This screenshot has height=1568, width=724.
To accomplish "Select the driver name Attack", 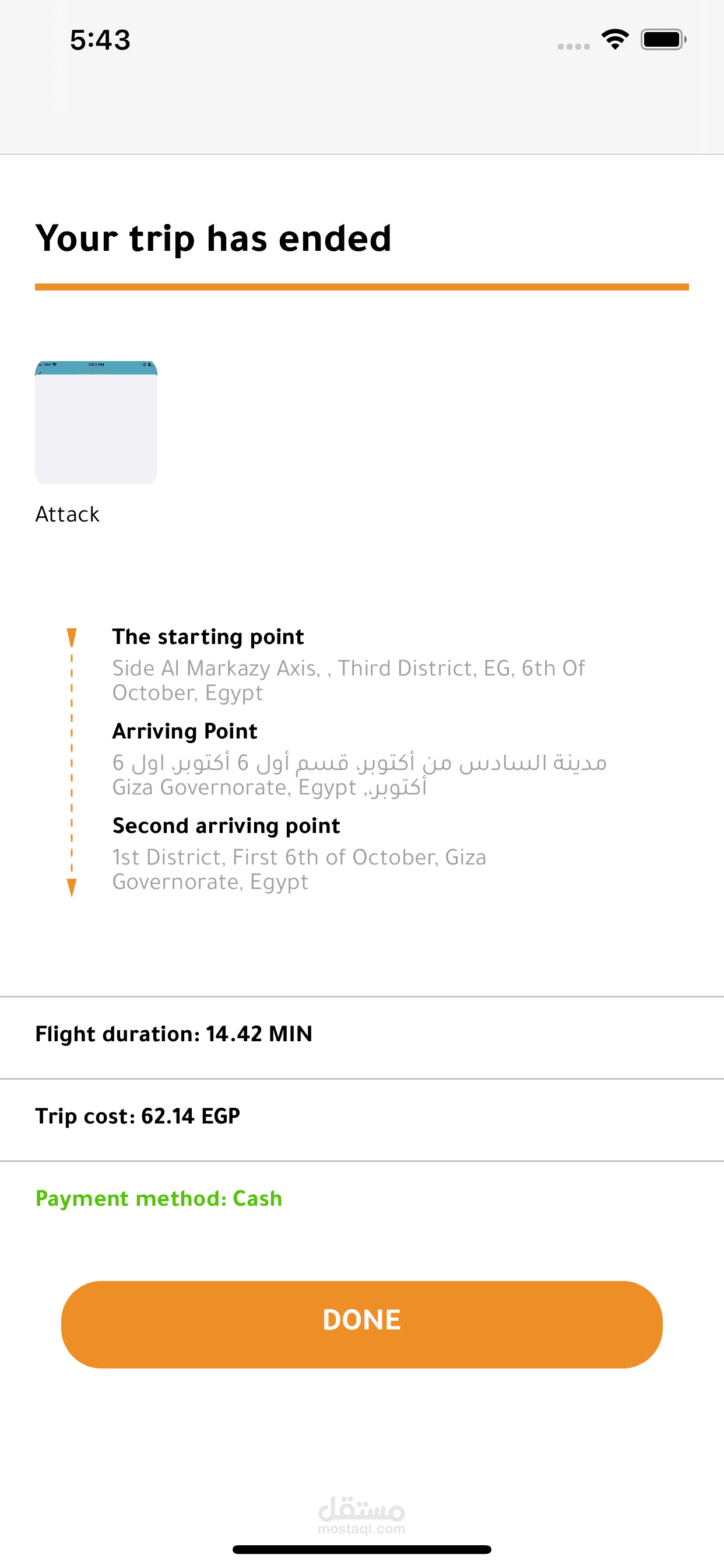I will [x=68, y=514].
